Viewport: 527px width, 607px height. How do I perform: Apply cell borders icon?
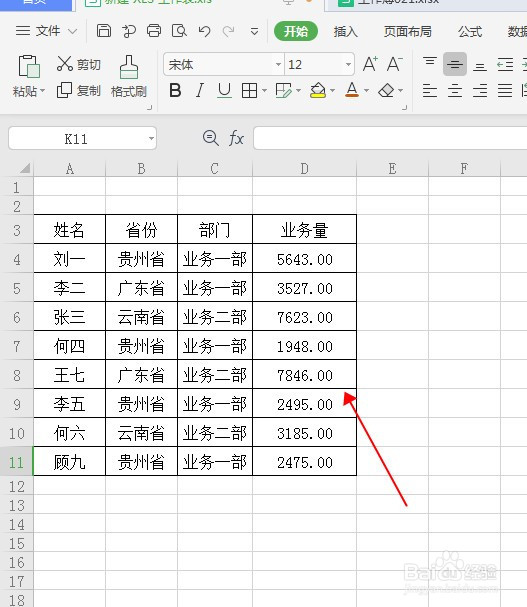click(249, 91)
